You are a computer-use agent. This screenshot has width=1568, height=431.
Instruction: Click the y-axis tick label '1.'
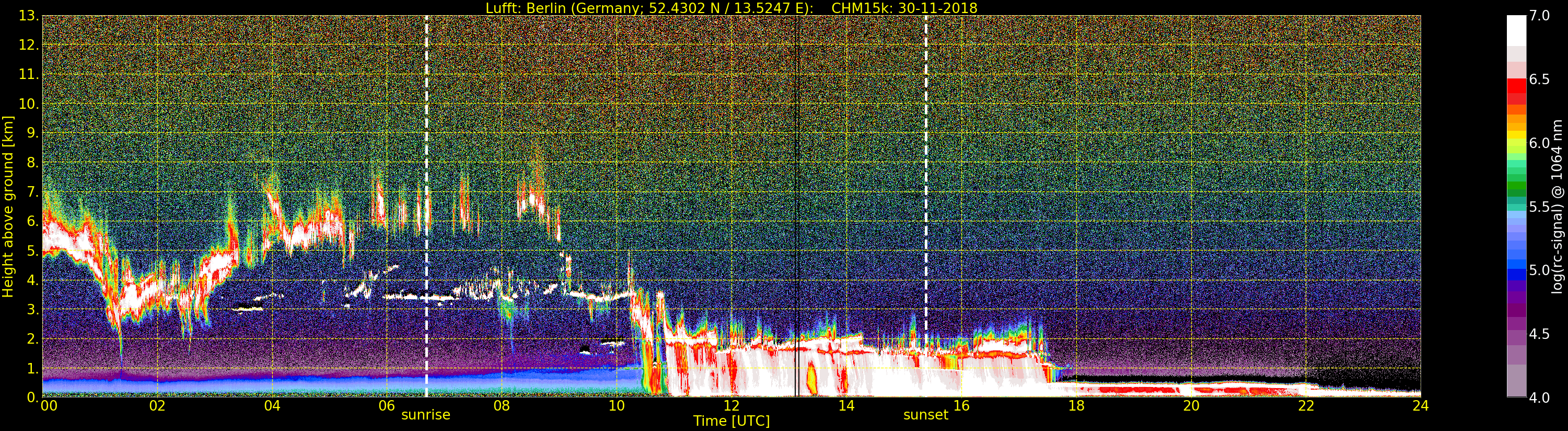click(33, 368)
